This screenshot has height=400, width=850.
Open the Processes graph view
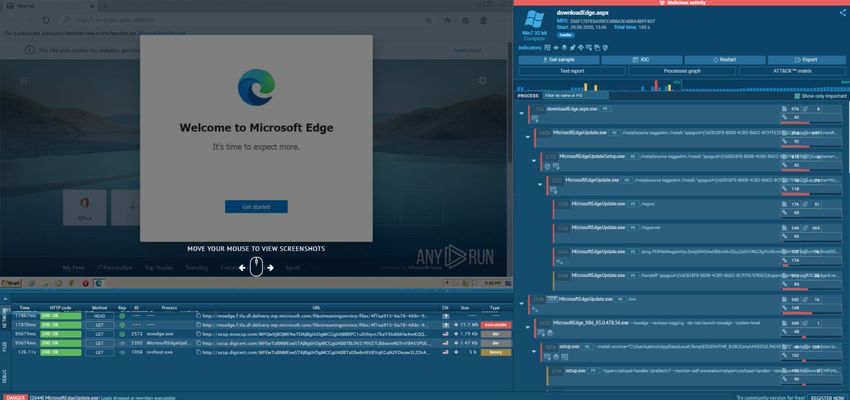tap(682, 71)
